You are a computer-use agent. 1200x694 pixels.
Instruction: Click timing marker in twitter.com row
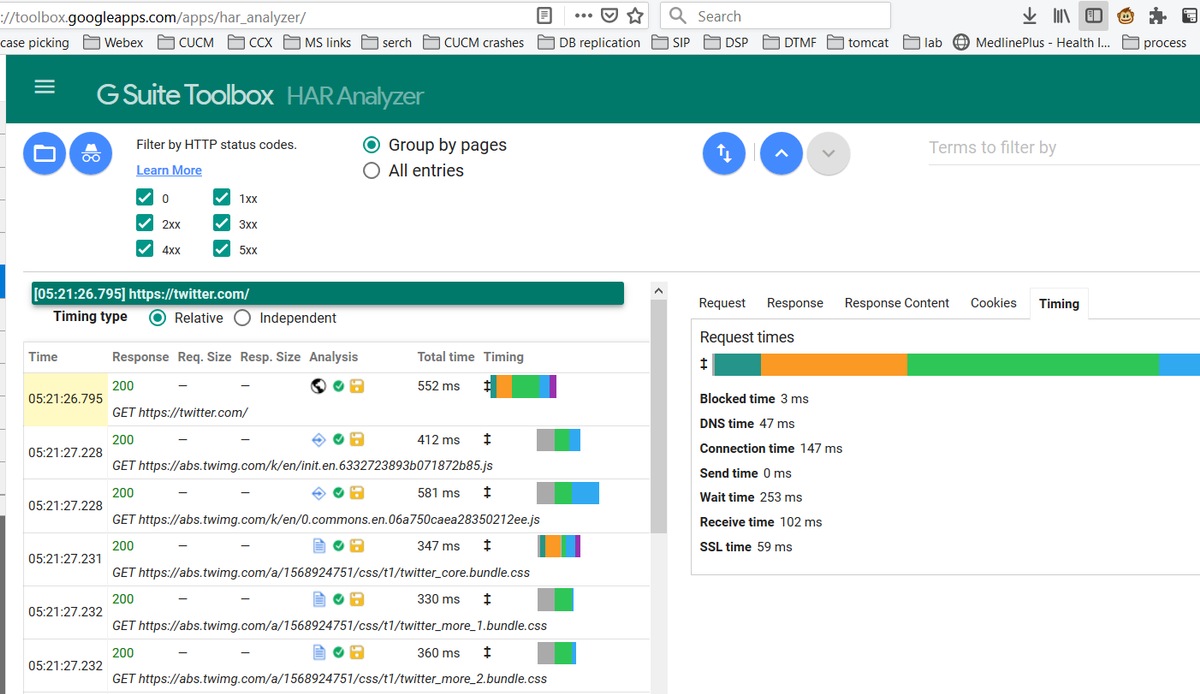coord(487,386)
